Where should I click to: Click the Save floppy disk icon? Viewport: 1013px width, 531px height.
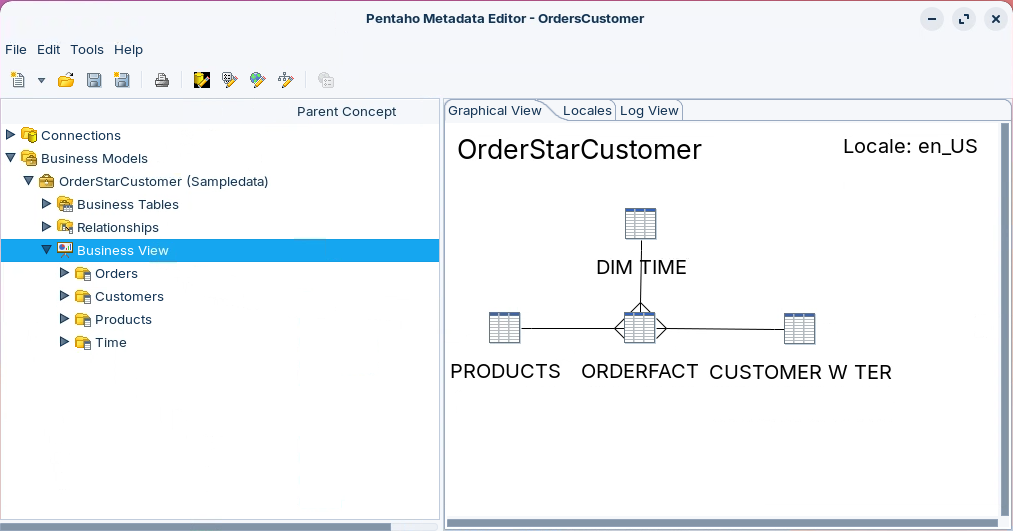click(94, 80)
